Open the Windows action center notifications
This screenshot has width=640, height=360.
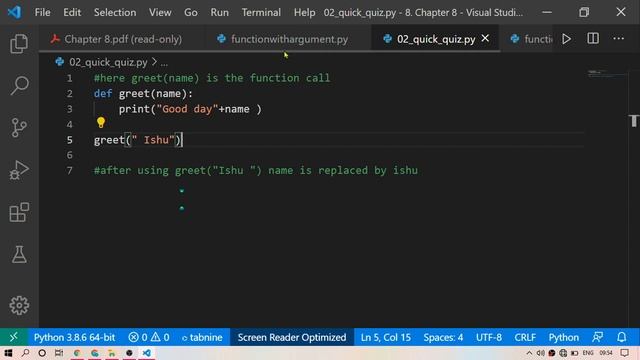click(624, 353)
